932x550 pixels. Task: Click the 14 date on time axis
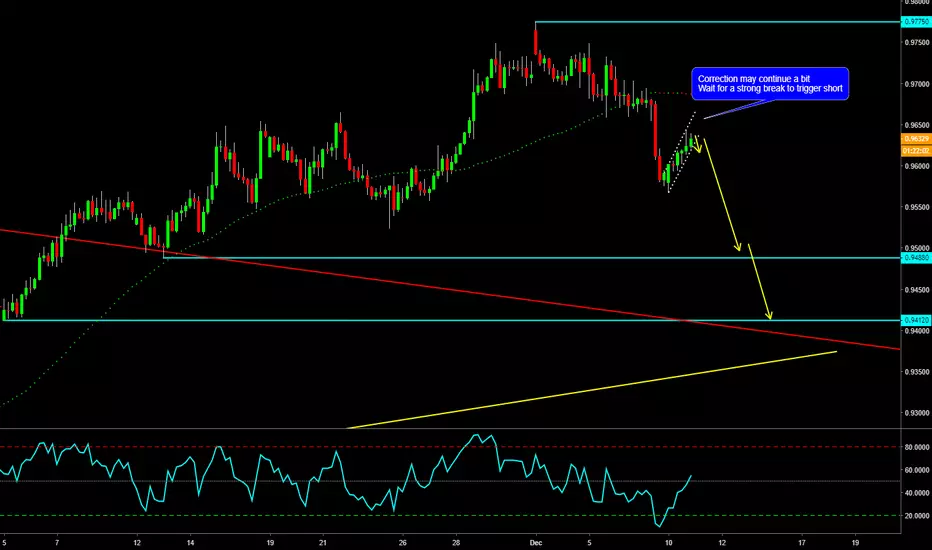[x=190, y=543]
